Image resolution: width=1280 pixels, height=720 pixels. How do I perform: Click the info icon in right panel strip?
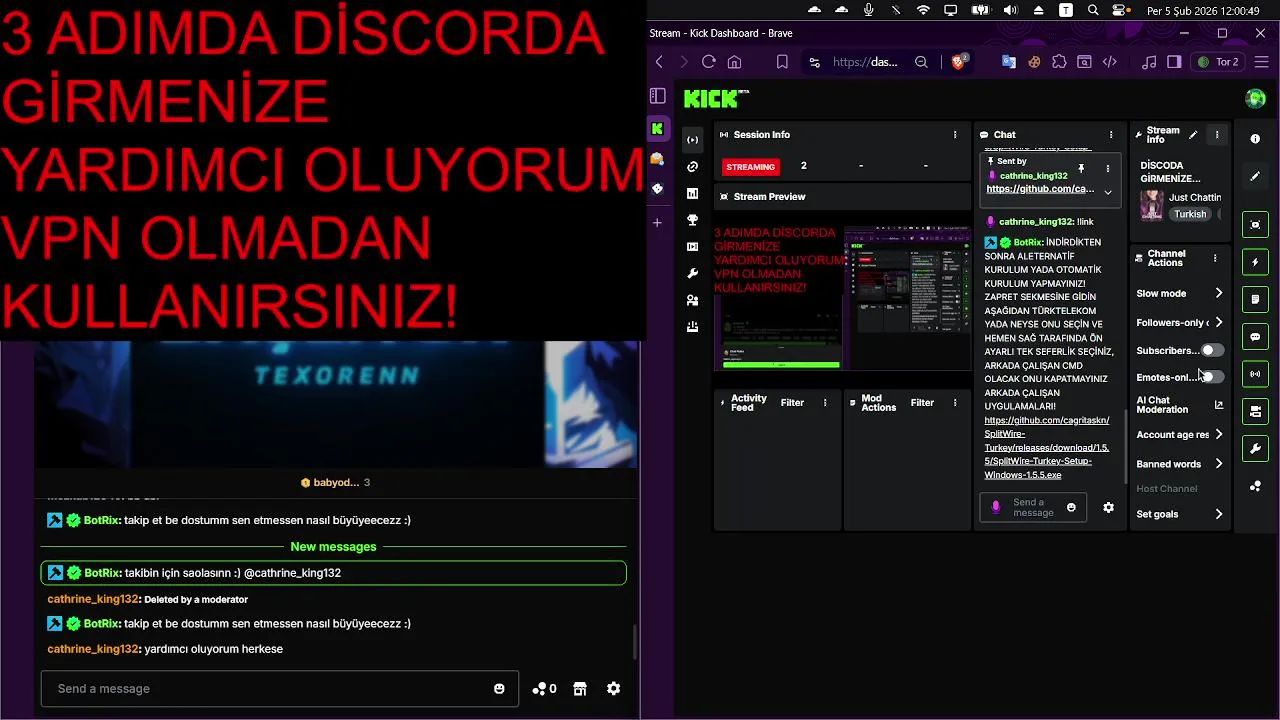1255,139
